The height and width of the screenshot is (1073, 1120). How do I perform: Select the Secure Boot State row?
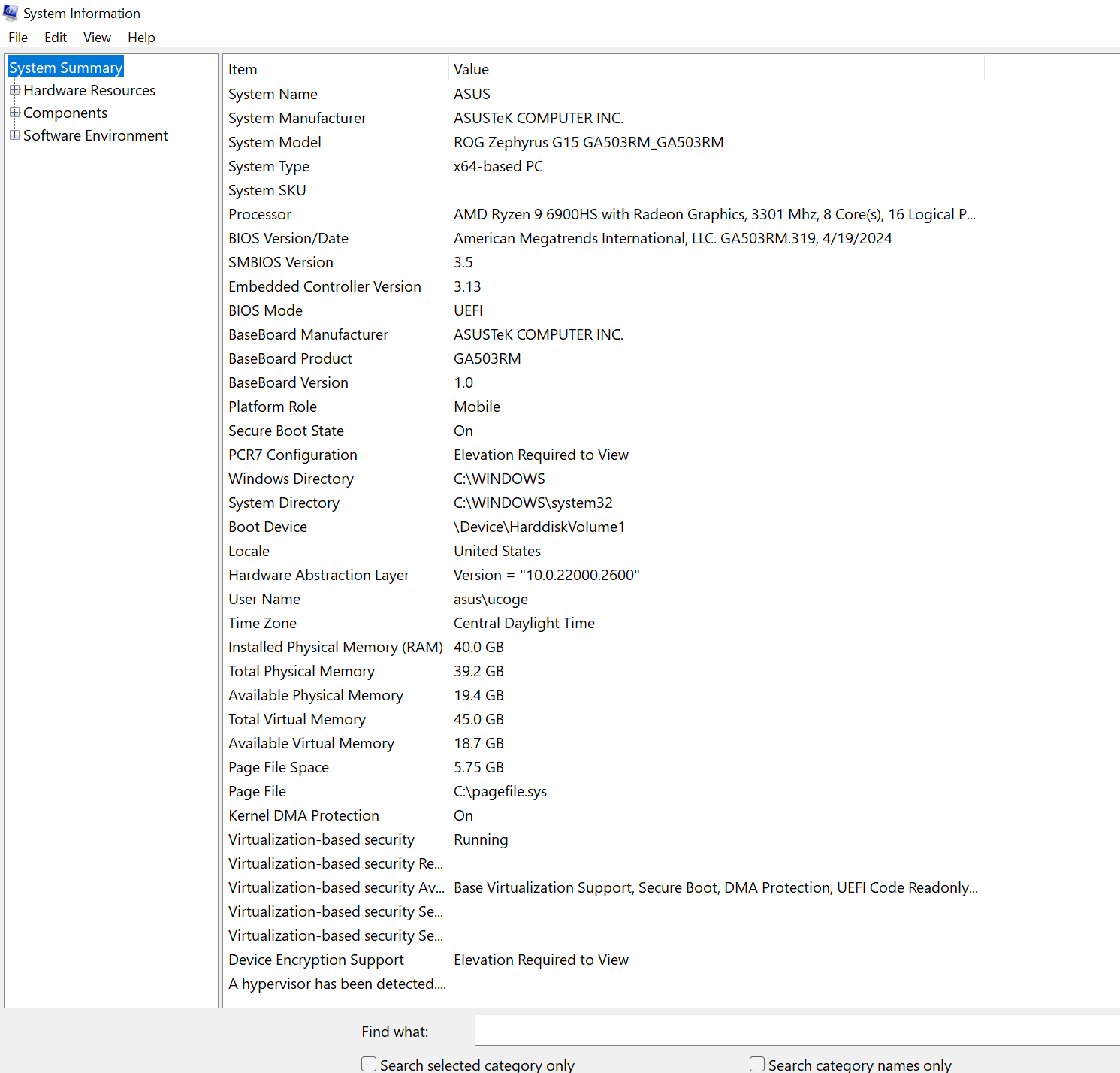pyautogui.click(x=604, y=431)
